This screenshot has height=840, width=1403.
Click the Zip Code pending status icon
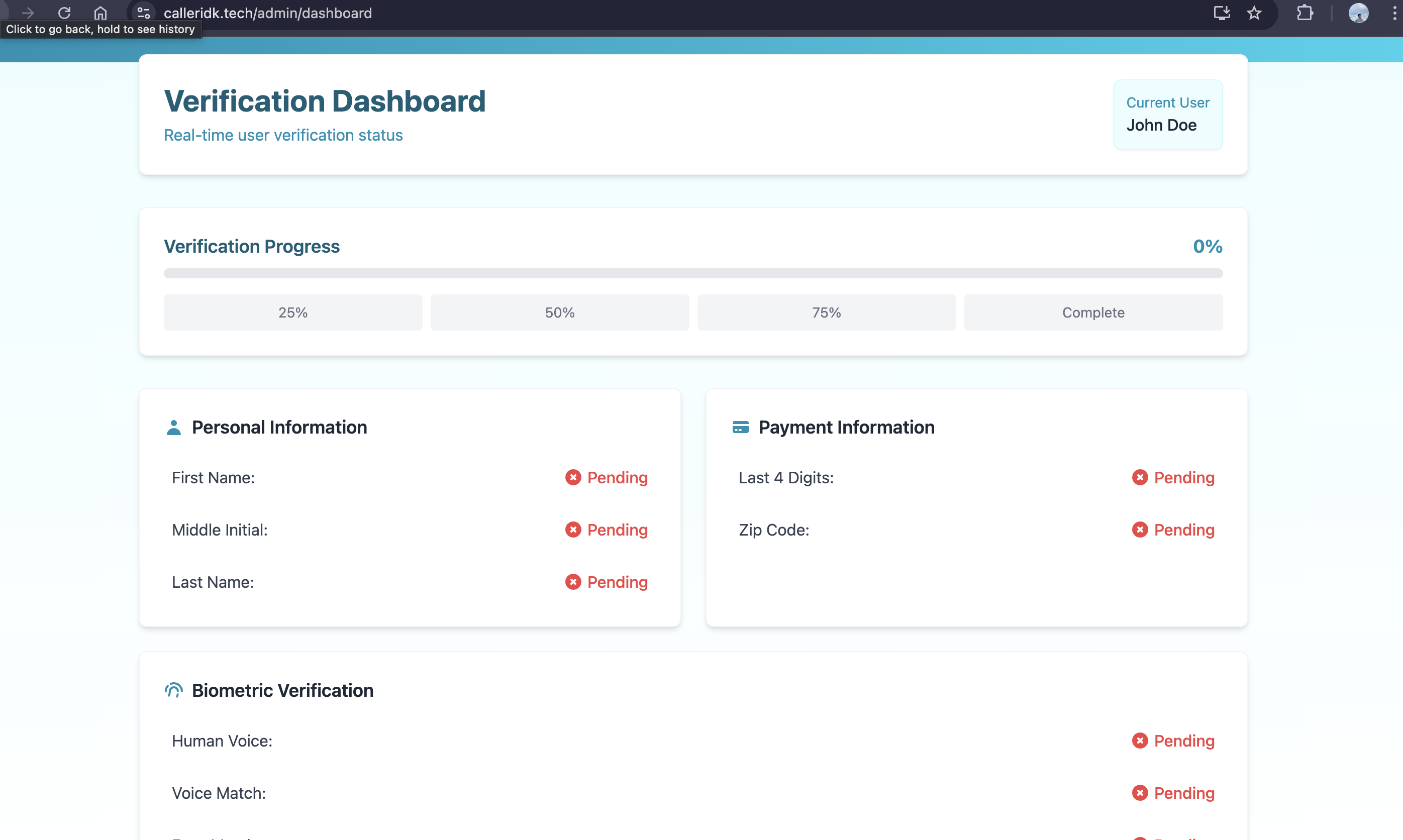click(x=1140, y=530)
